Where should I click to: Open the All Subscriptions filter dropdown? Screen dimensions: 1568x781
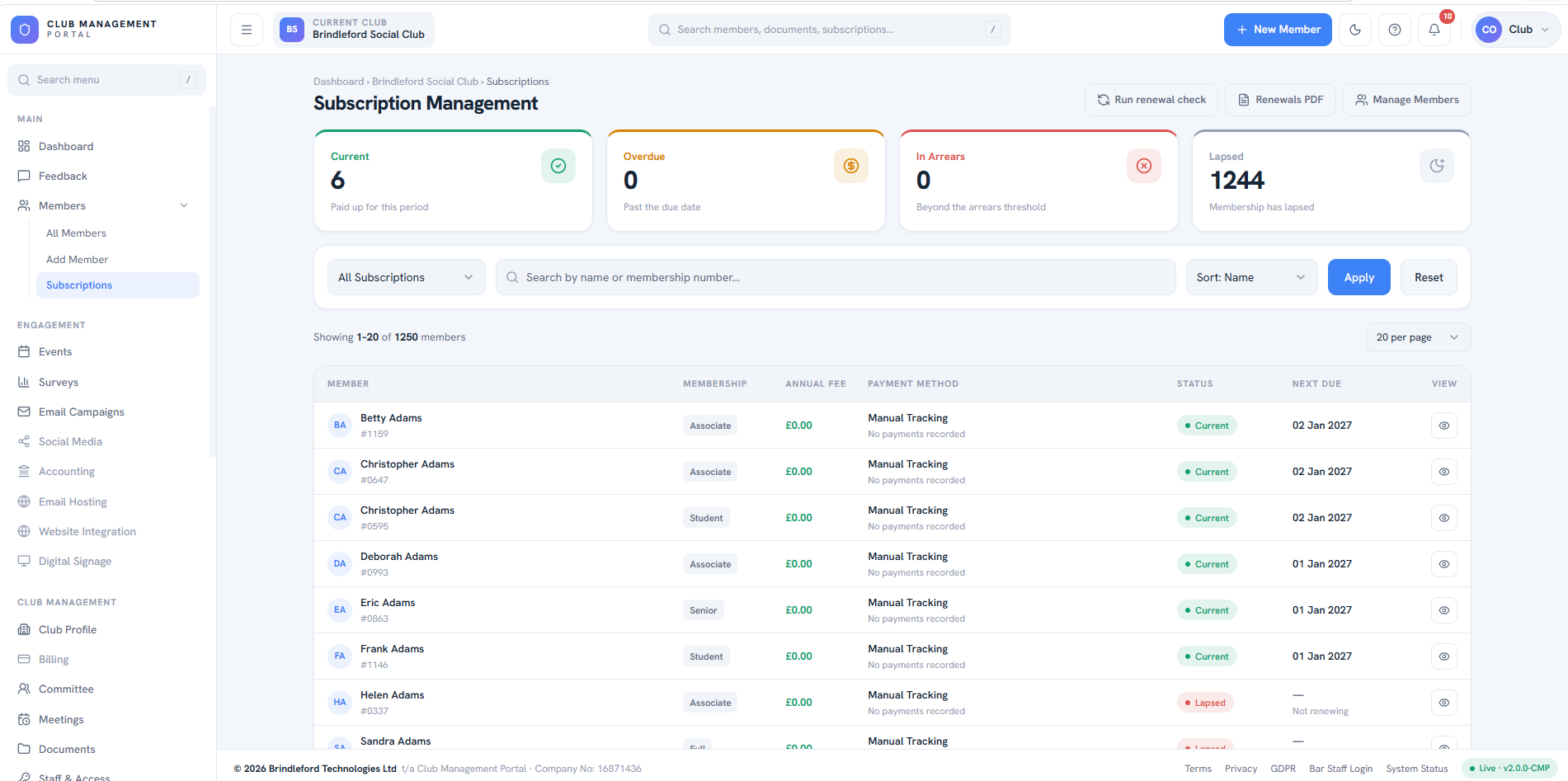[x=407, y=277]
